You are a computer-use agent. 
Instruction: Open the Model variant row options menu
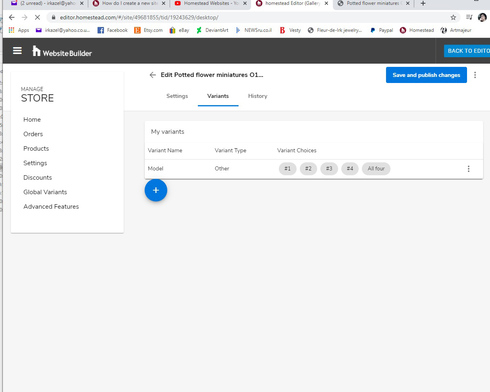tap(468, 169)
